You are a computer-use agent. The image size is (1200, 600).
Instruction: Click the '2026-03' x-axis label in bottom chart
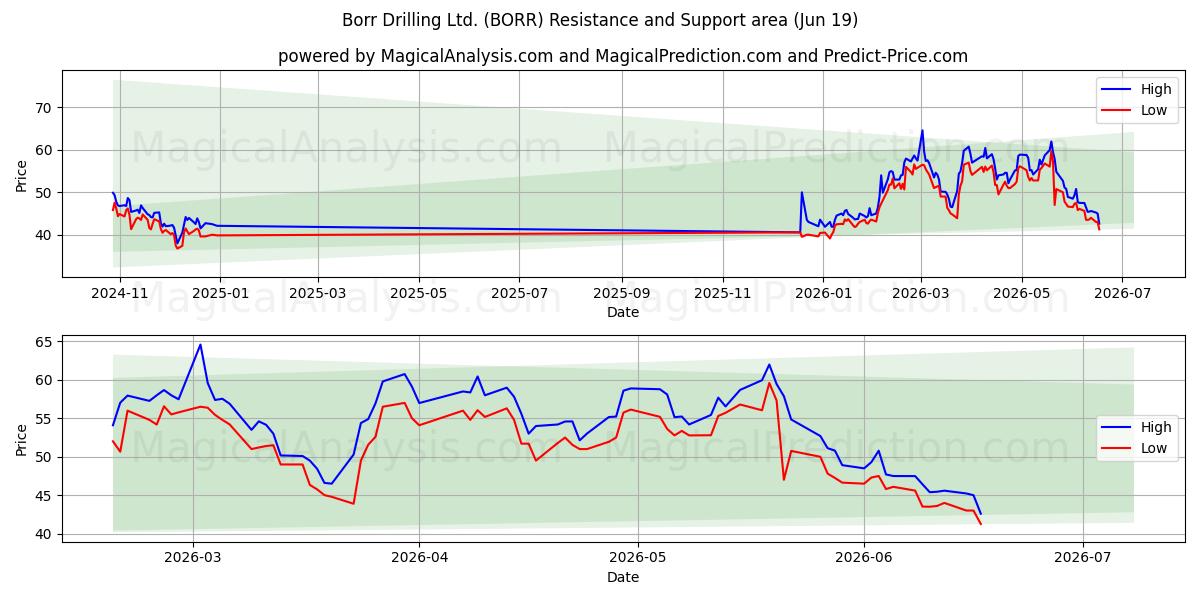point(193,559)
